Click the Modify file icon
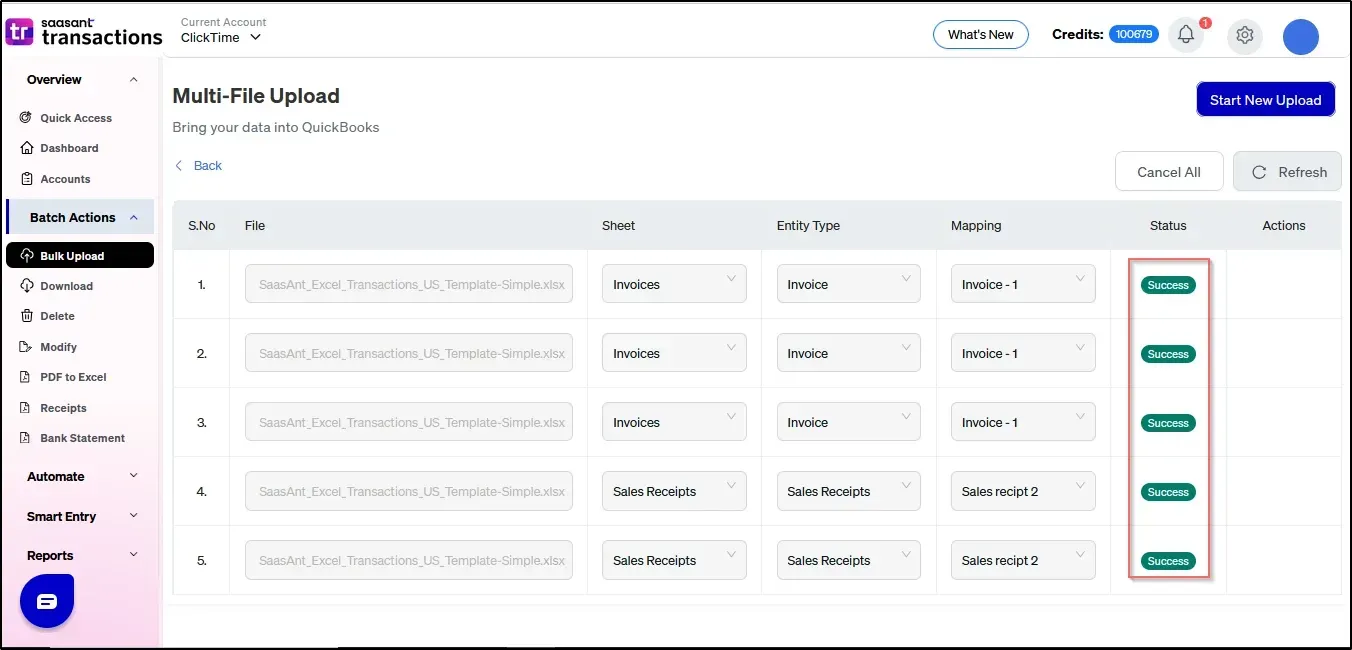Screen dimensions: 1352x650 point(27,347)
